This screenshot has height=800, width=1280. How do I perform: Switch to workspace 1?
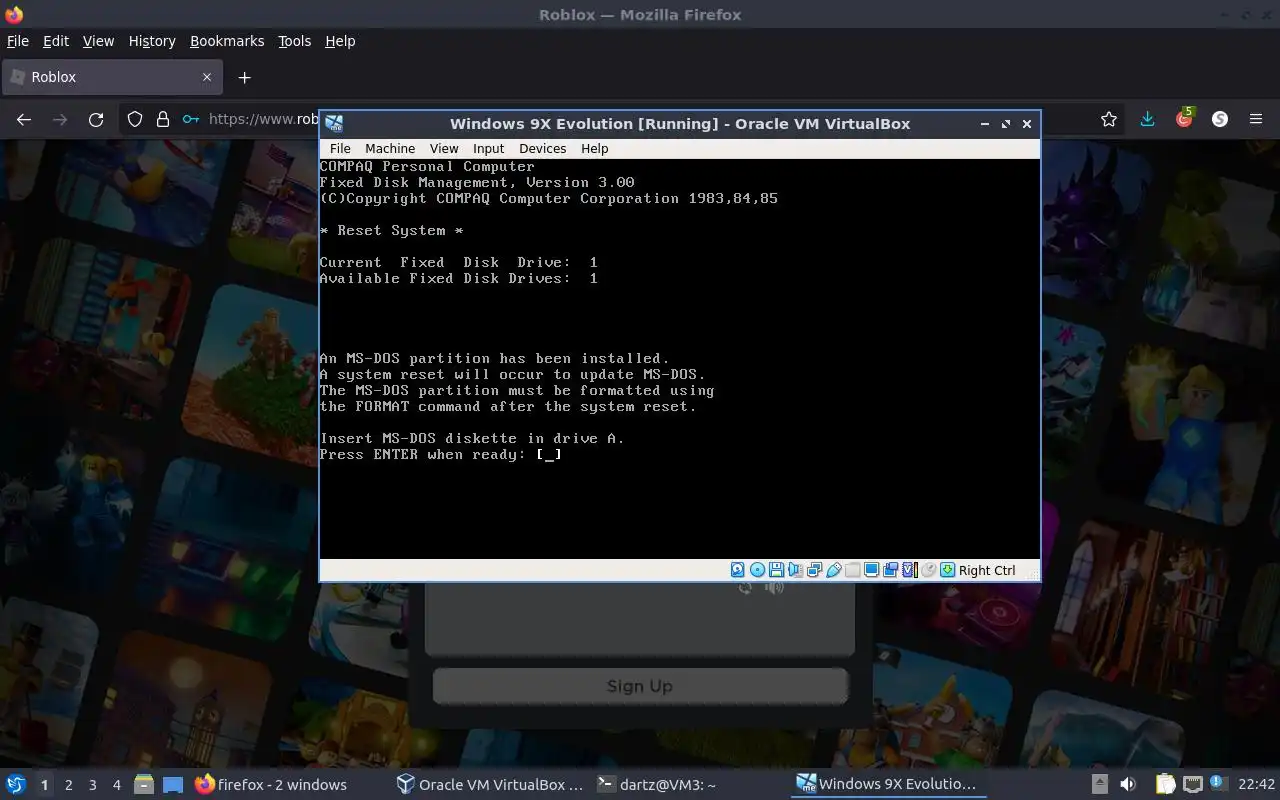tap(44, 785)
